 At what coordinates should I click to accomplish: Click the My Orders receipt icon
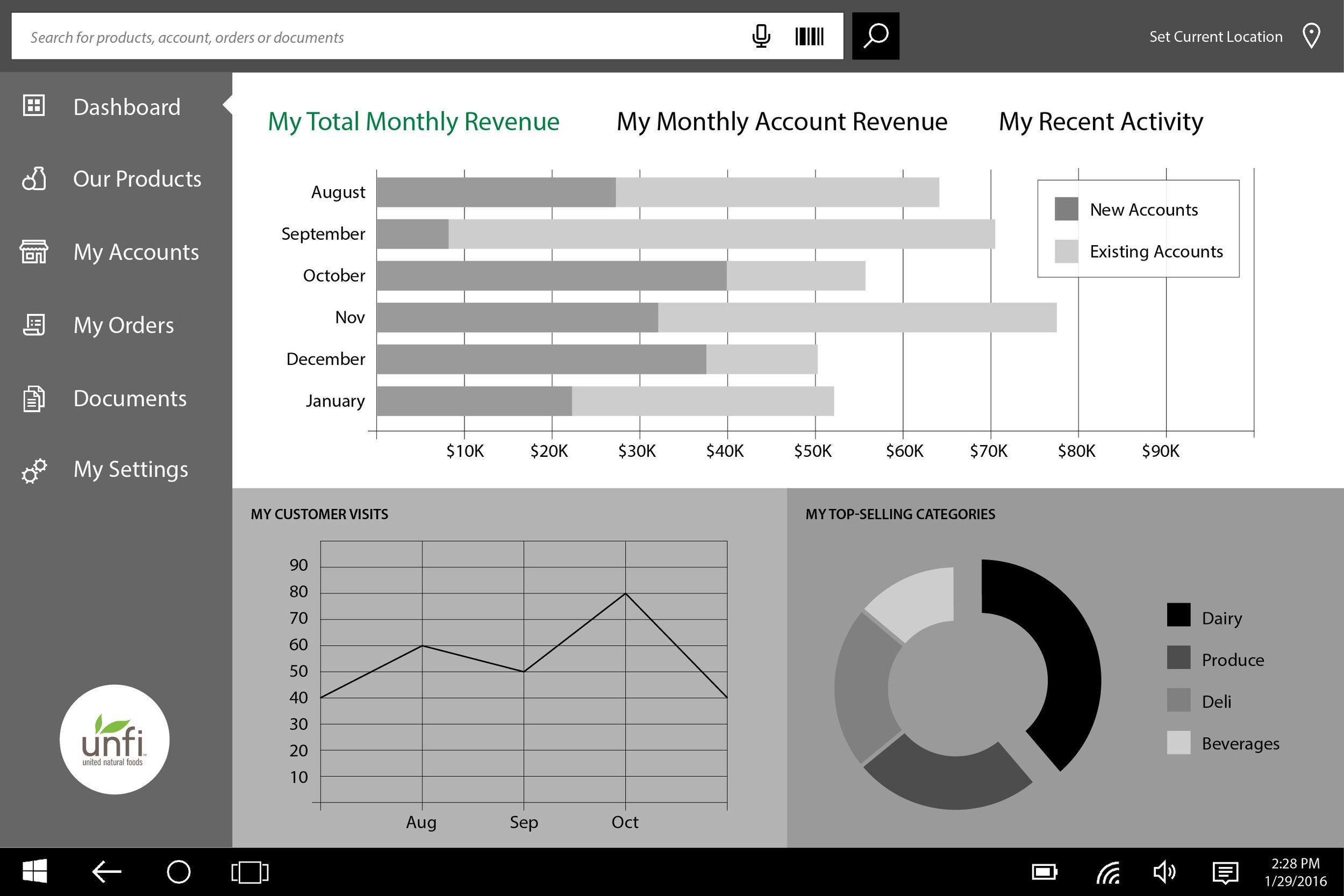[33, 325]
